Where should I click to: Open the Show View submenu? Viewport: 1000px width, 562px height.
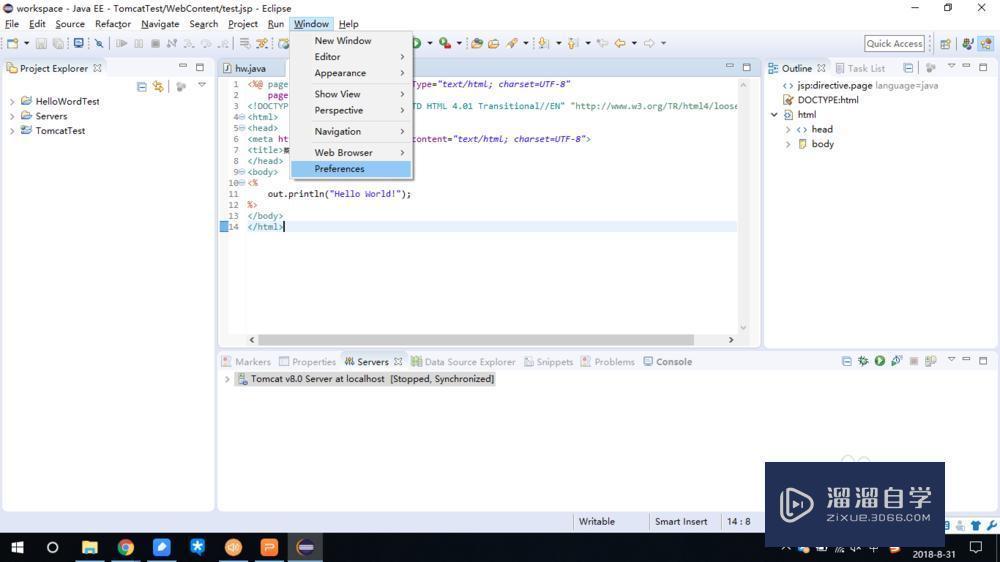(338, 94)
